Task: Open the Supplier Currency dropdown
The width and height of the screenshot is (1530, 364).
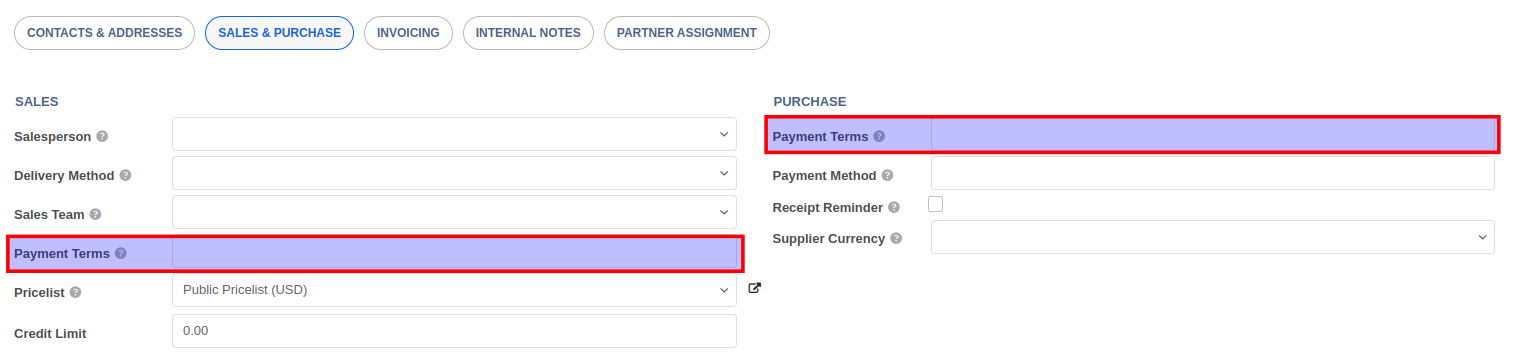Action: 1213,237
